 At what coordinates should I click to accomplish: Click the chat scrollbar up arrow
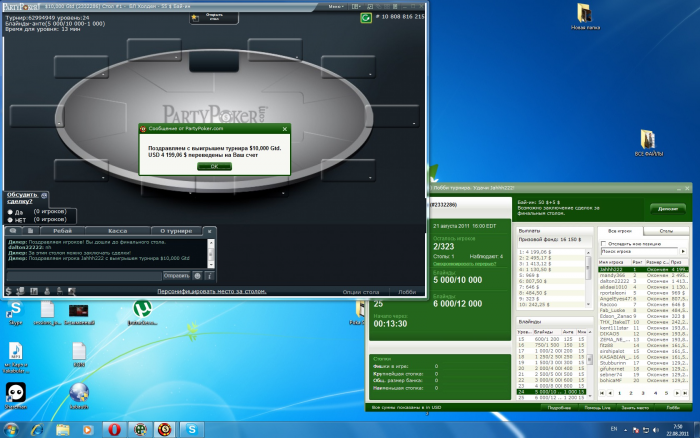211,242
